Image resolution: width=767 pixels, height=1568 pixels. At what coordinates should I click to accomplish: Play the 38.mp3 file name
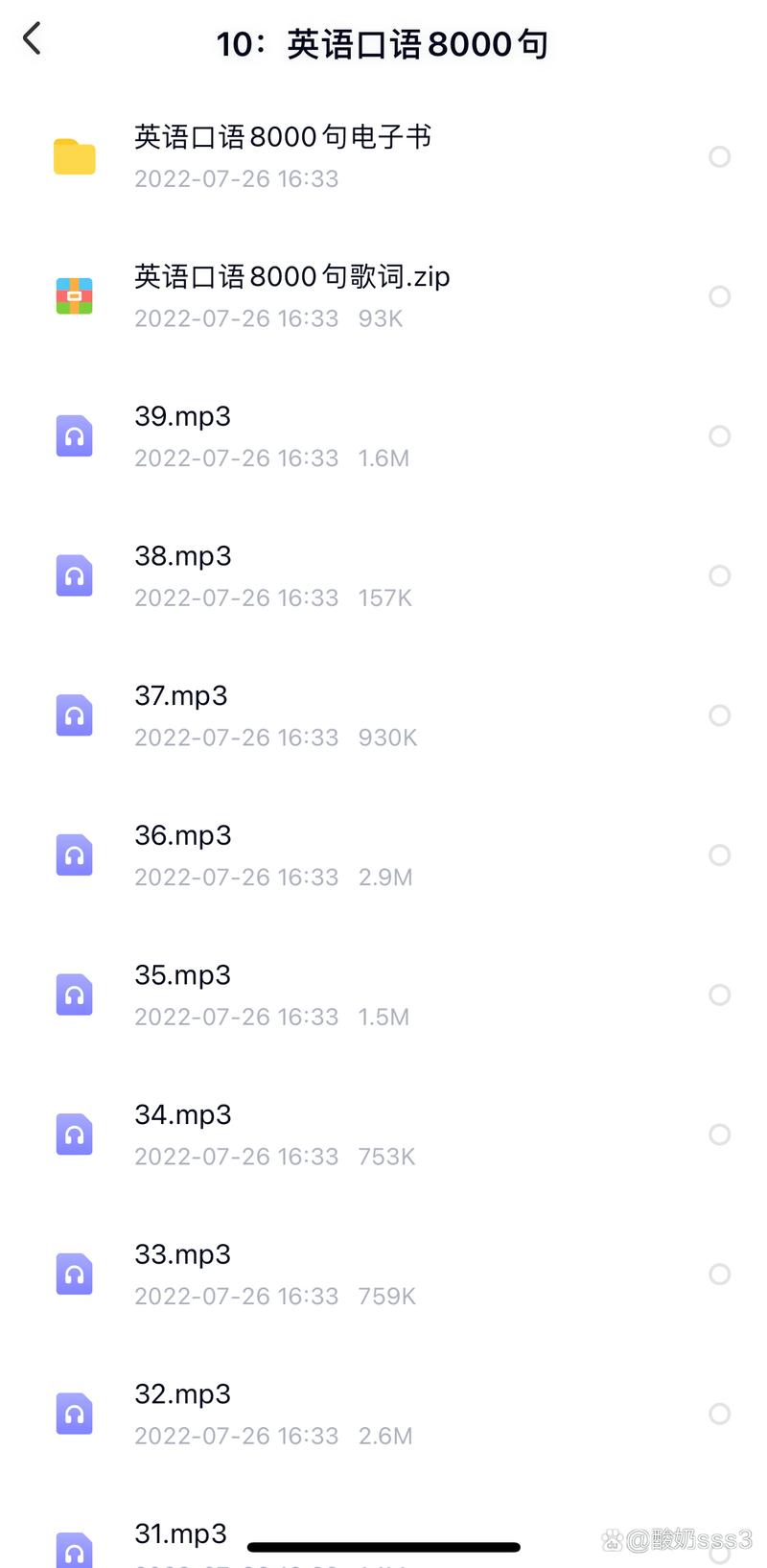coord(183,556)
